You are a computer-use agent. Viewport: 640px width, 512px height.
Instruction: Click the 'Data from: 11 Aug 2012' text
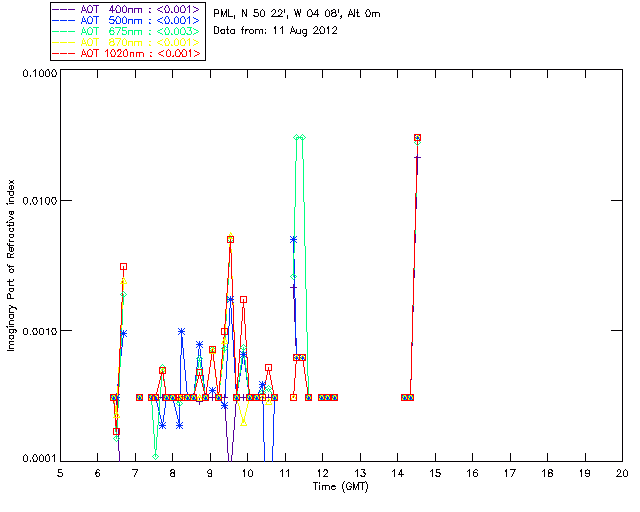click(x=276, y=31)
